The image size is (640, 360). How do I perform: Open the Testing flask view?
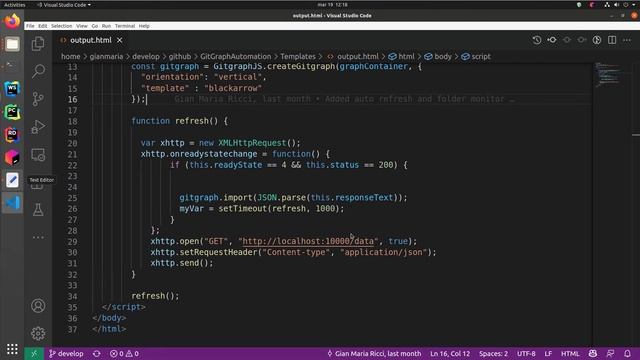pos(38,210)
